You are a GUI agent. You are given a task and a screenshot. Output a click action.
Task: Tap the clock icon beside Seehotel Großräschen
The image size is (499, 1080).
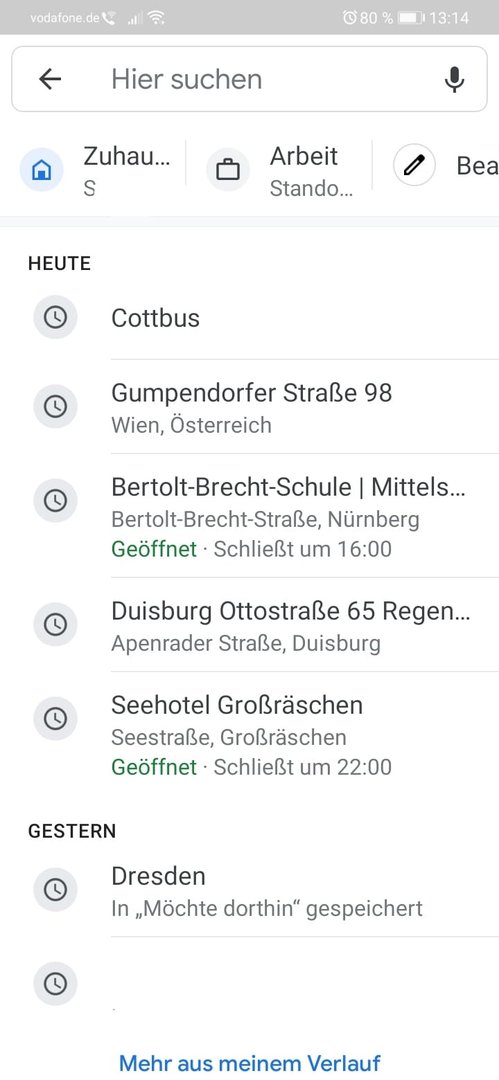click(x=55, y=719)
